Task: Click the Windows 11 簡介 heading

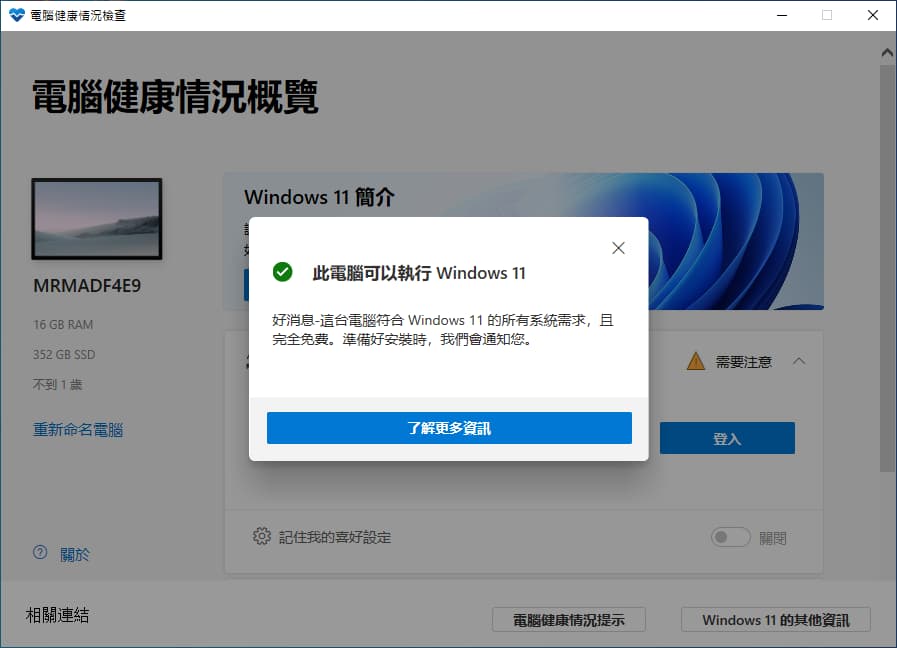Action: [319, 197]
